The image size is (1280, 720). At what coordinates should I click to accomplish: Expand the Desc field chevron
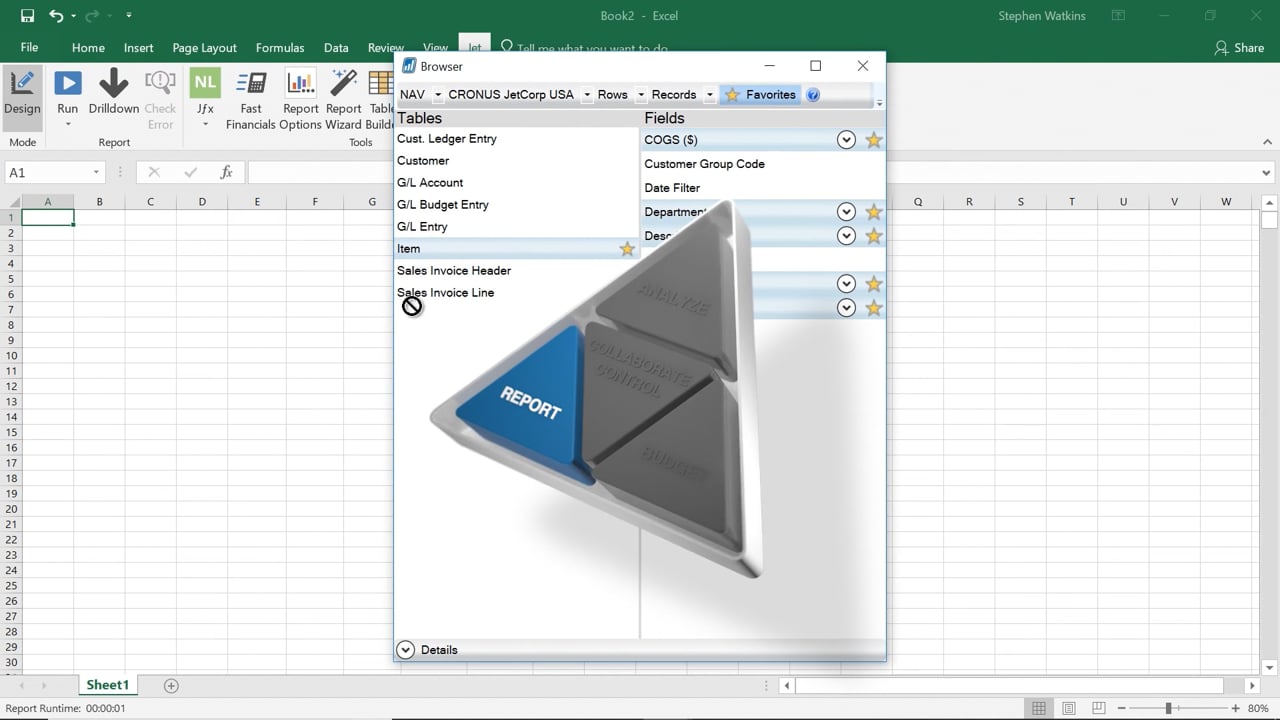click(846, 236)
